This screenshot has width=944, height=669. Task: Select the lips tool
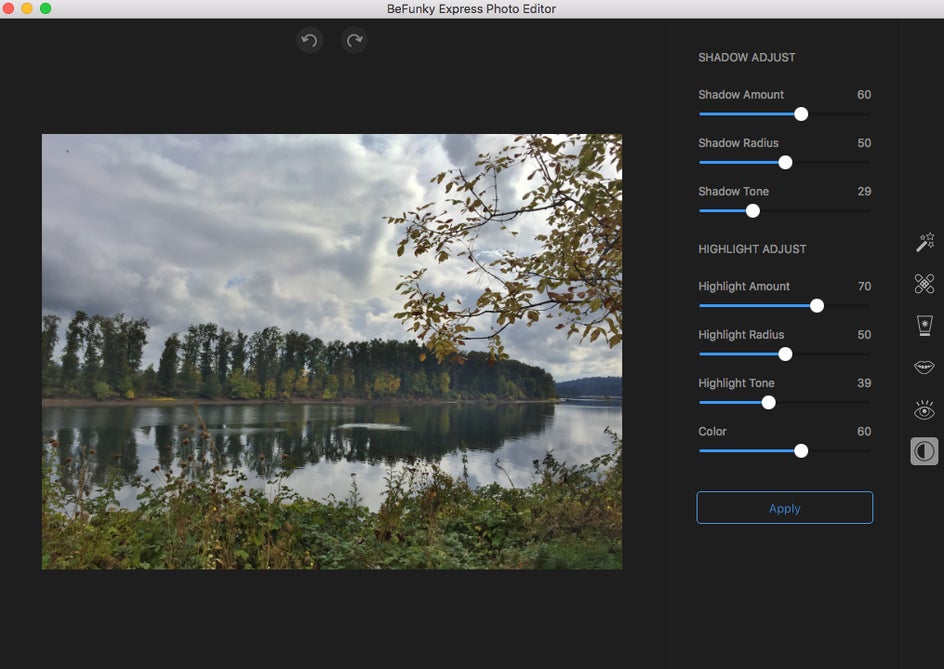coord(924,367)
